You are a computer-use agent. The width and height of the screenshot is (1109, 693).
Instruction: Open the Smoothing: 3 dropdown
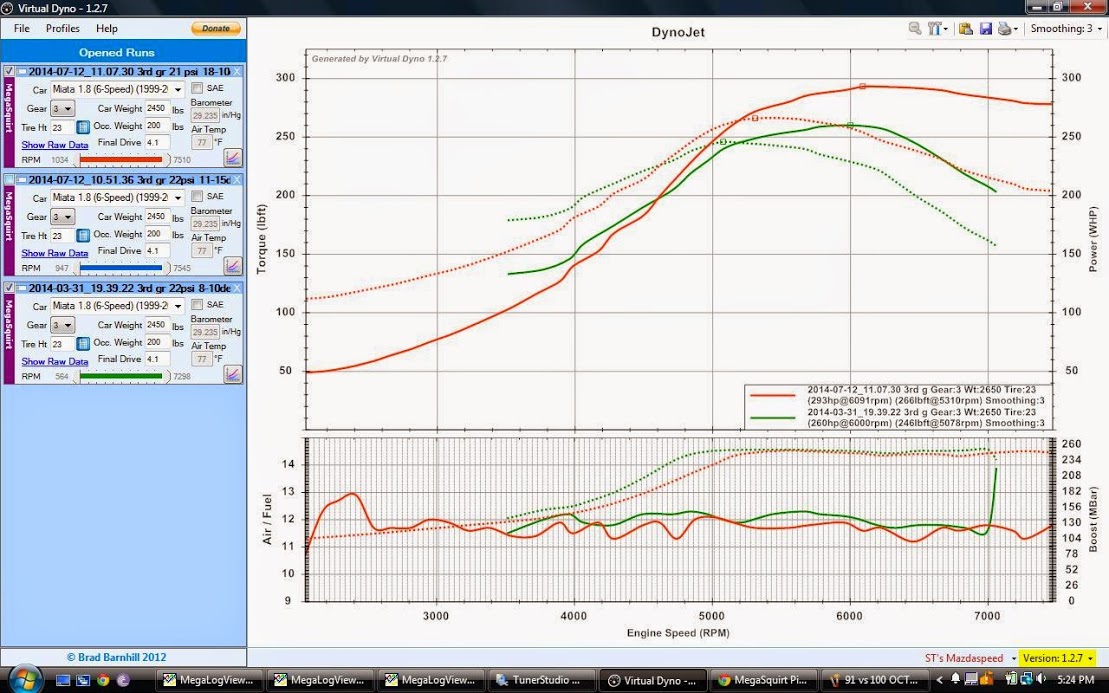point(1066,29)
